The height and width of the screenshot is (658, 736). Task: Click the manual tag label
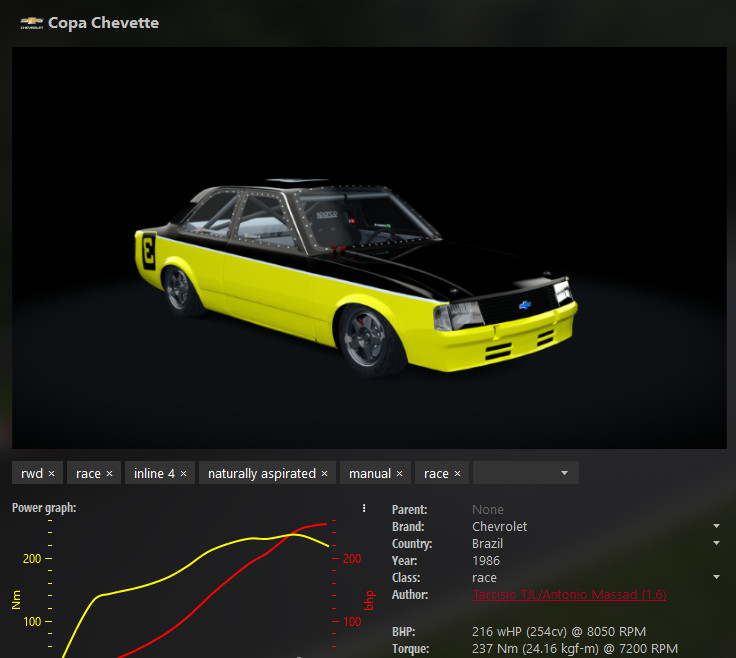[x=370, y=474]
